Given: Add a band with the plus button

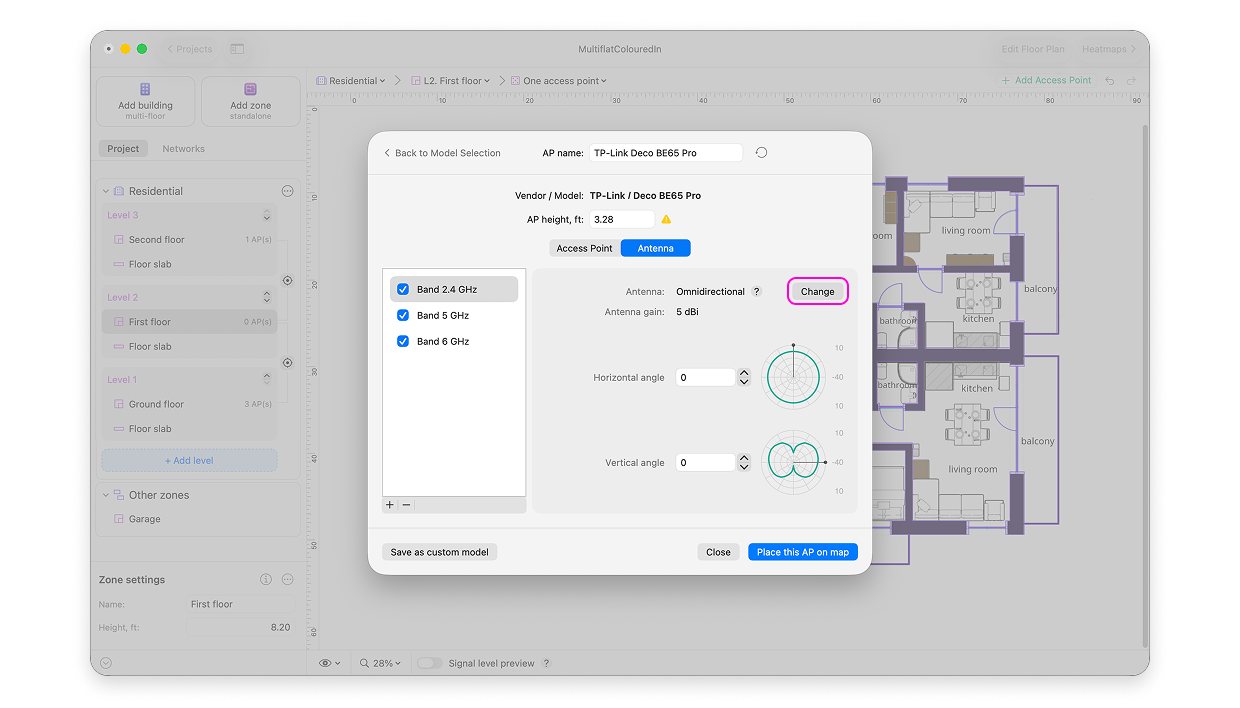Looking at the screenshot, I should click(x=390, y=505).
